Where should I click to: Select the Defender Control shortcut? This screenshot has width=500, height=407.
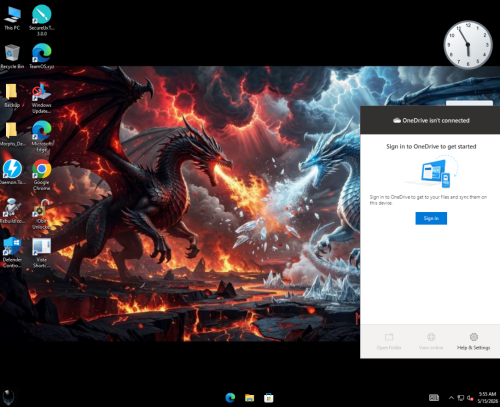[12, 252]
